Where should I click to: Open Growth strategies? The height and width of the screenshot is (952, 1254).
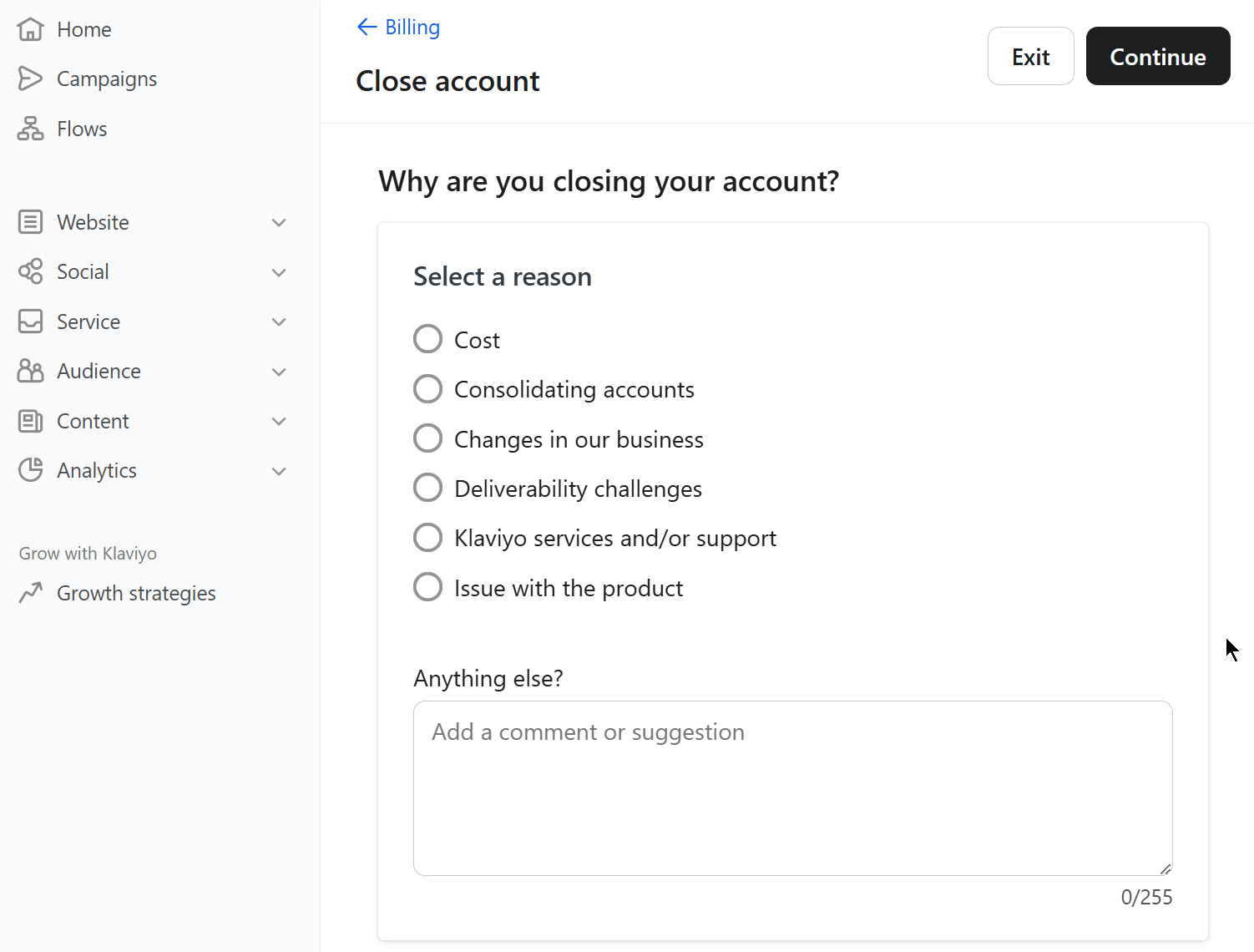tap(136, 593)
